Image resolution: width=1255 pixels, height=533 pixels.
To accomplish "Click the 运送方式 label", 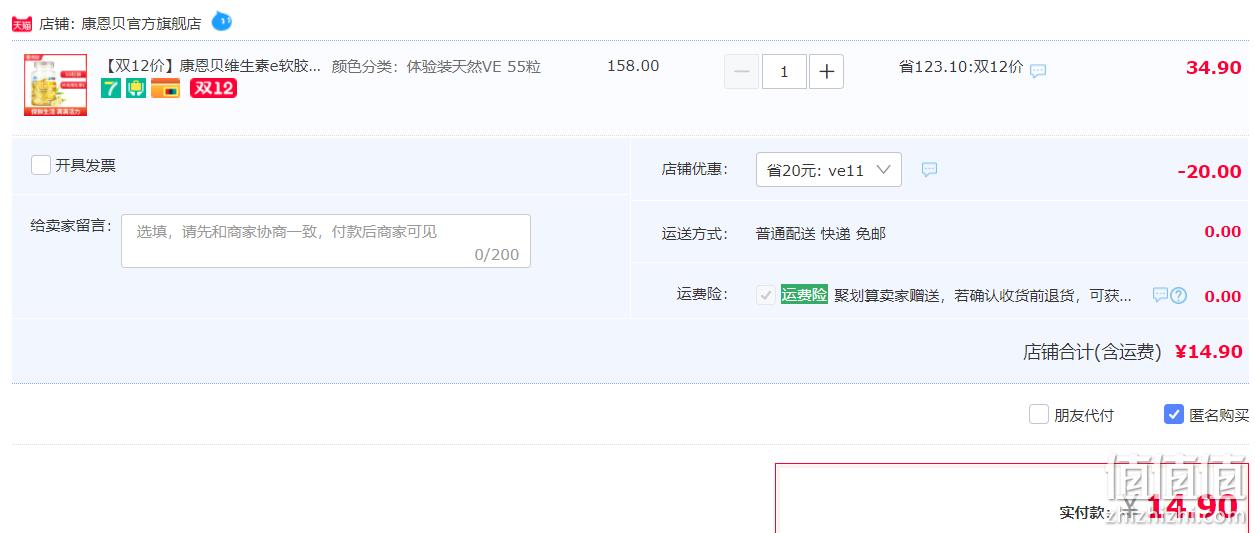I will pos(695,233).
